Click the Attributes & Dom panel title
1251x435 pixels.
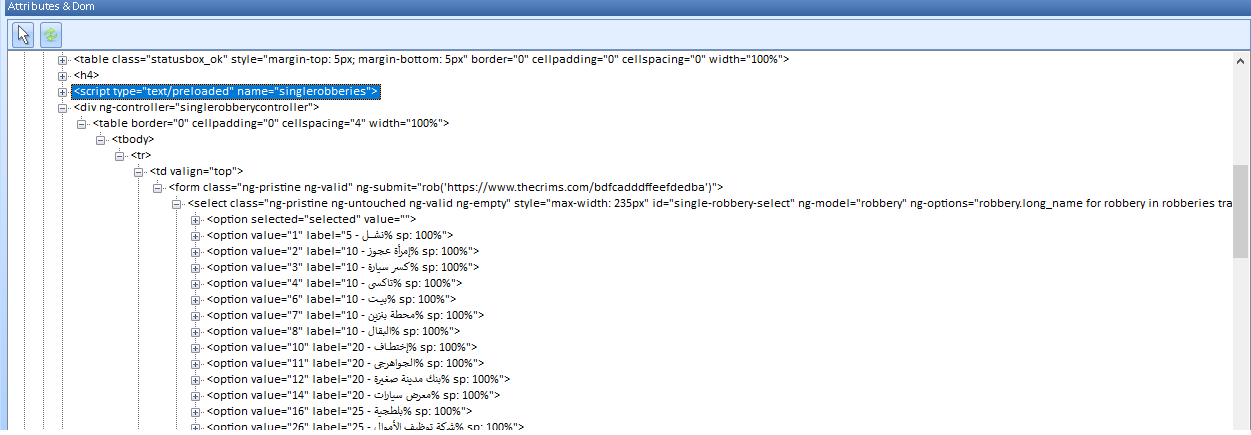tap(50, 7)
